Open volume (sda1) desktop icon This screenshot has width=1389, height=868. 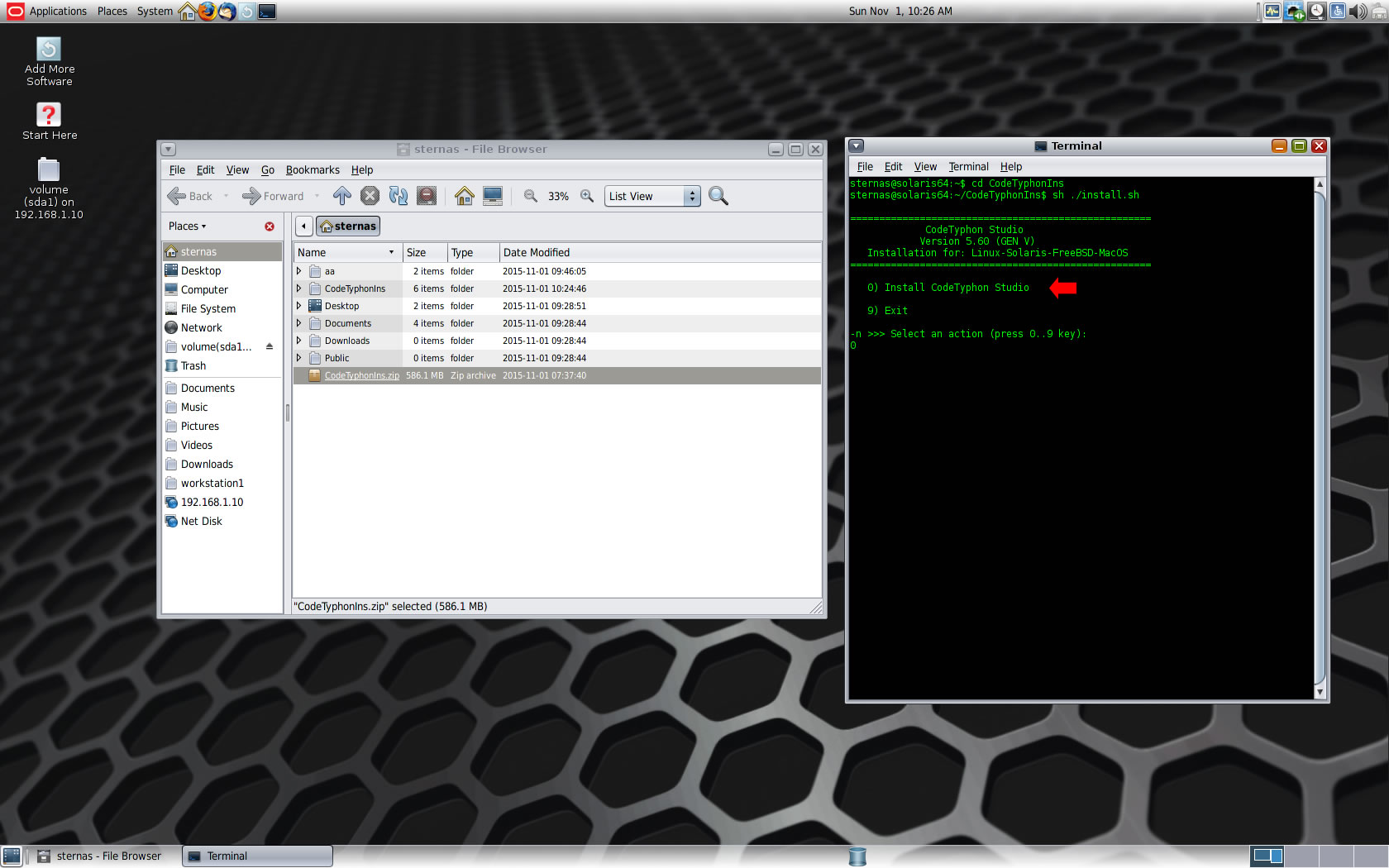(49, 188)
